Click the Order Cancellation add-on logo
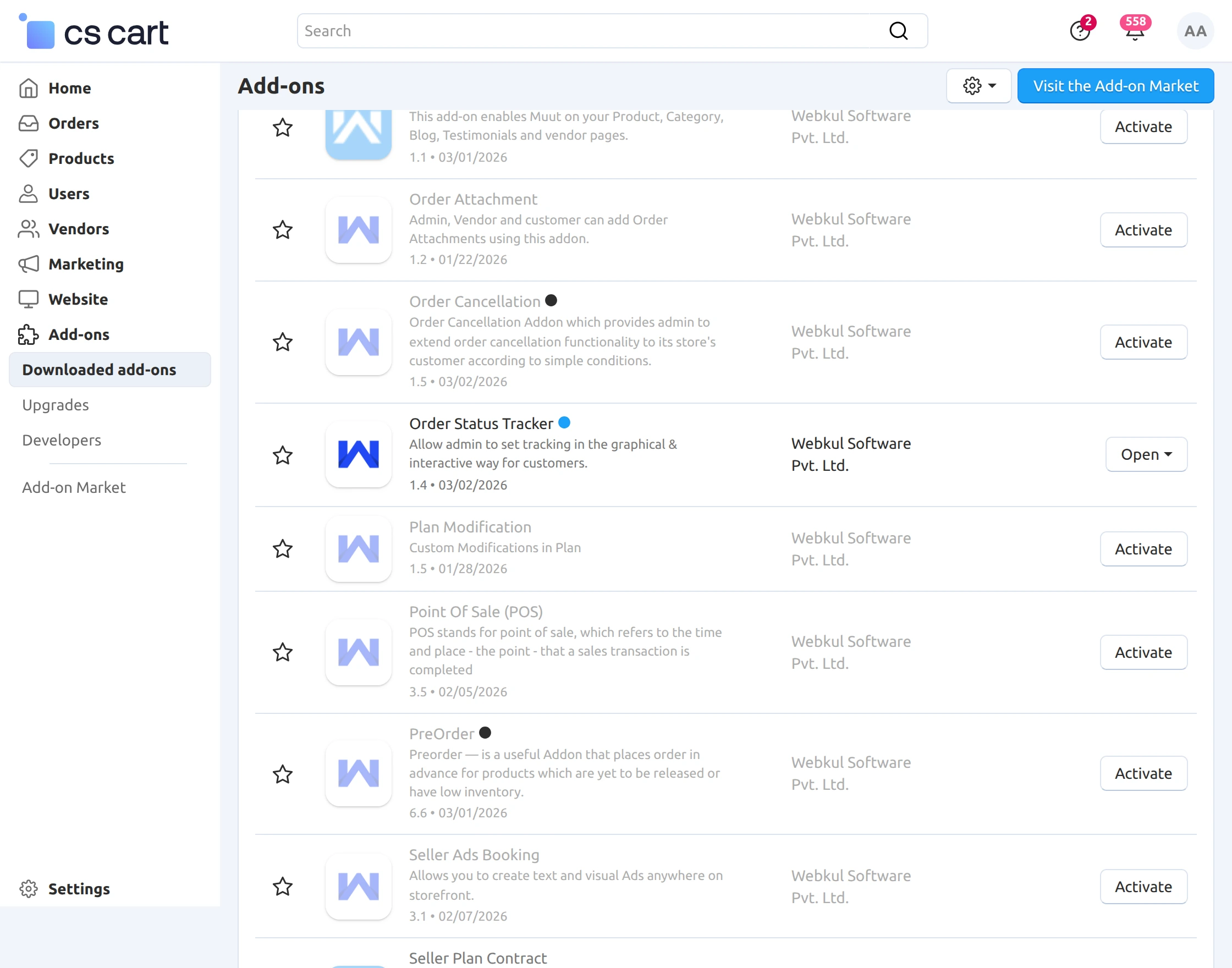 pos(358,342)
